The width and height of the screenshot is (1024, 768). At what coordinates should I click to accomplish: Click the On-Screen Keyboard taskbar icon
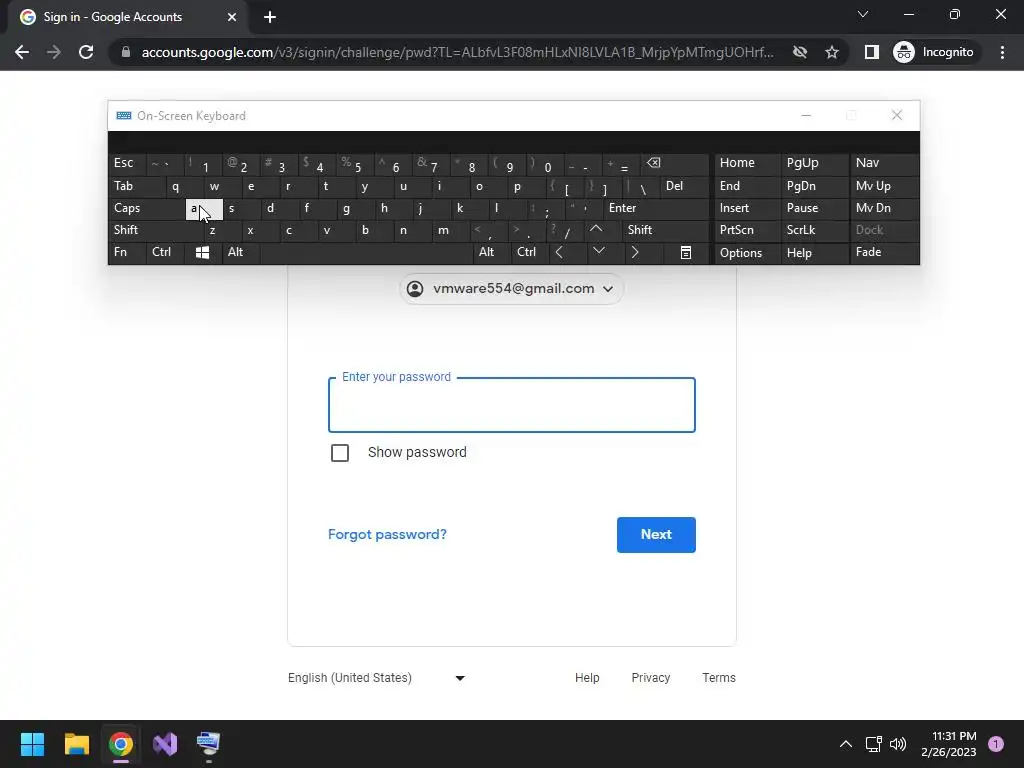(x=209, y=744)
